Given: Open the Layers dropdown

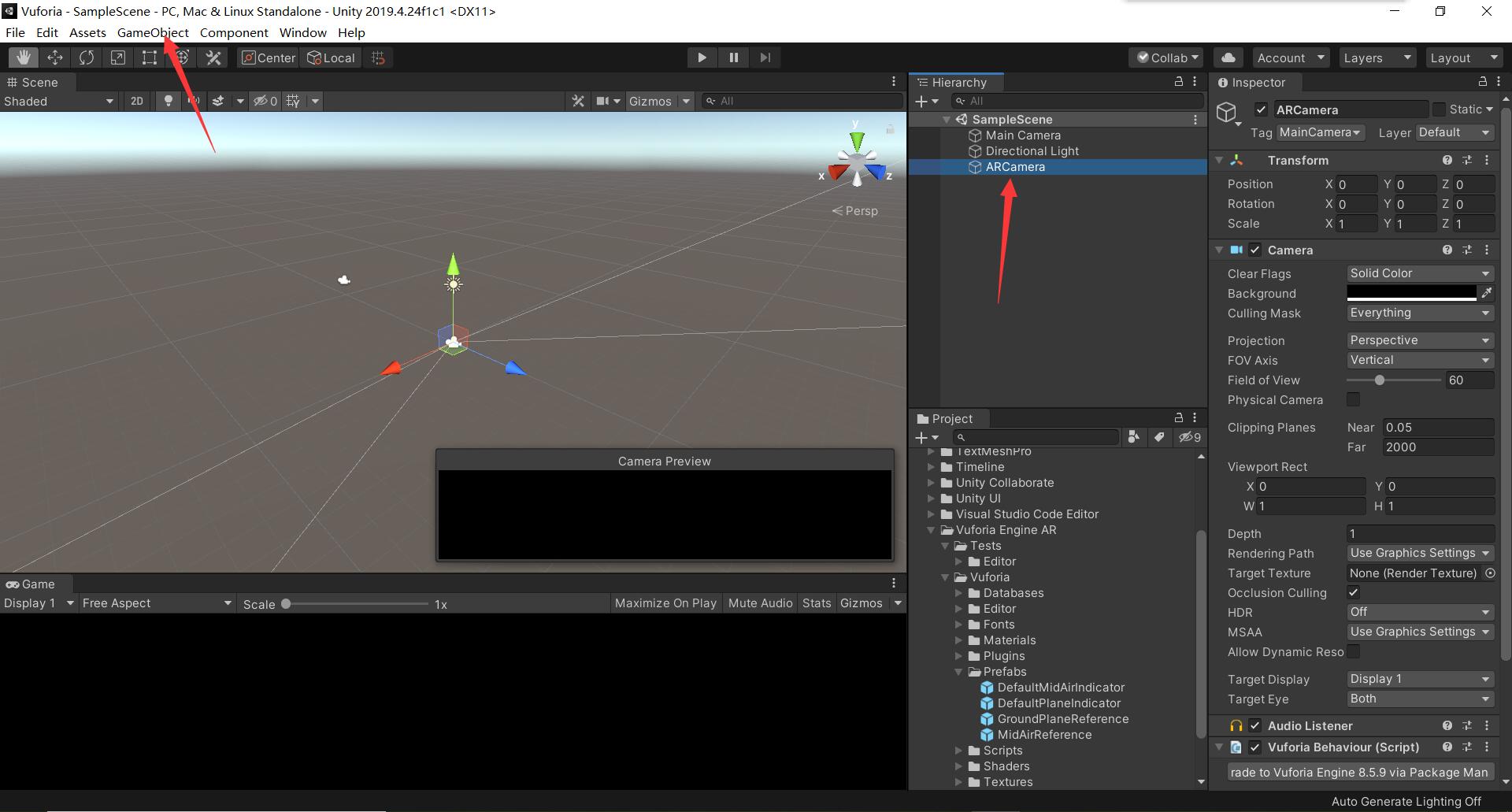Looking at the screenshot, I should (1377, 57).
